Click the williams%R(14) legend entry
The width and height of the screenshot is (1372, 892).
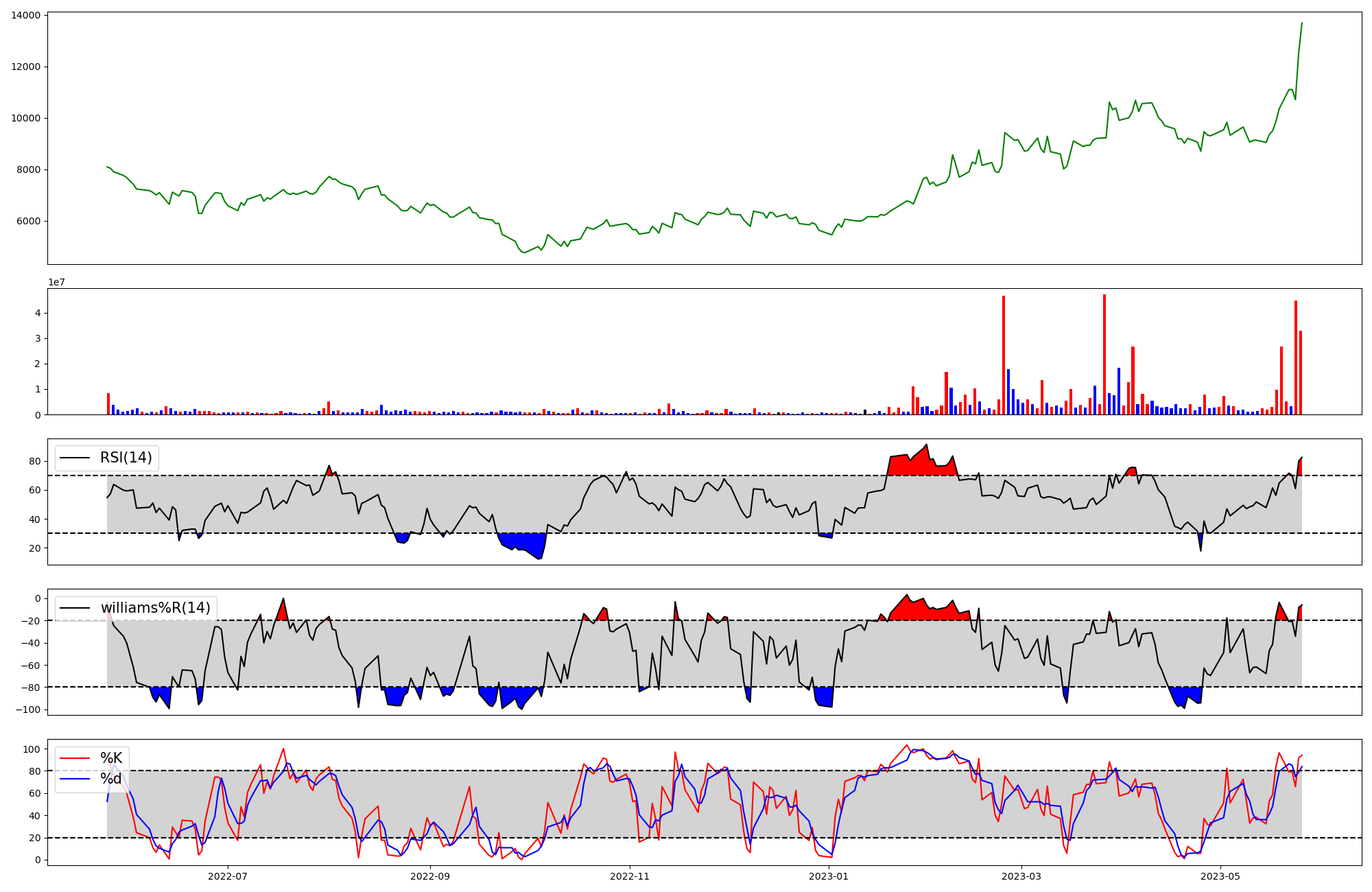pos(155,608)
